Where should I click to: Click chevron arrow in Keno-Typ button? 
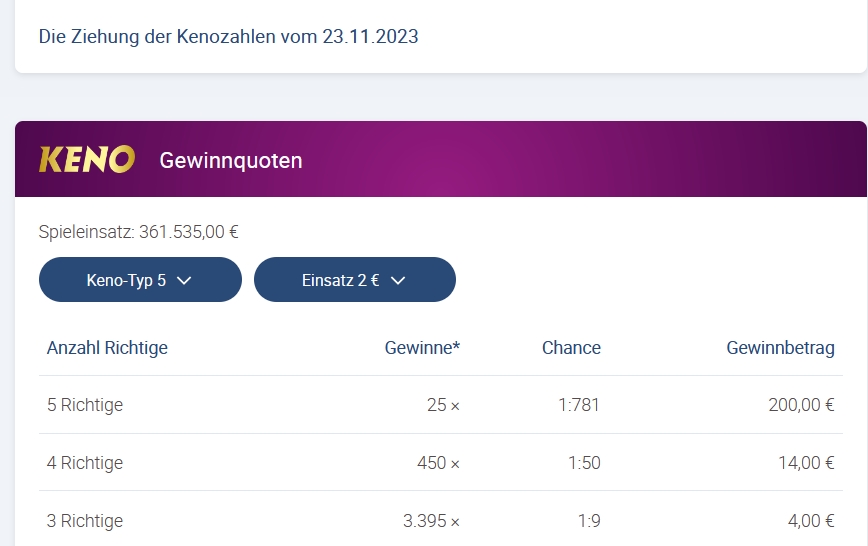(x=184, y=281)
